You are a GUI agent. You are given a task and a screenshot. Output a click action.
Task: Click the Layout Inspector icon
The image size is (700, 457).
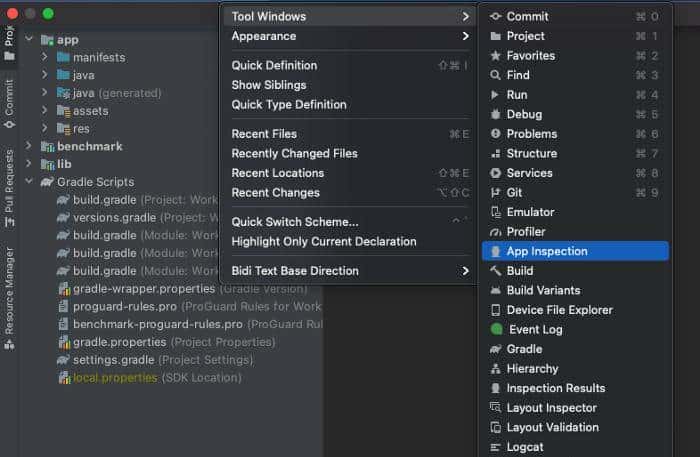(495, 408)
